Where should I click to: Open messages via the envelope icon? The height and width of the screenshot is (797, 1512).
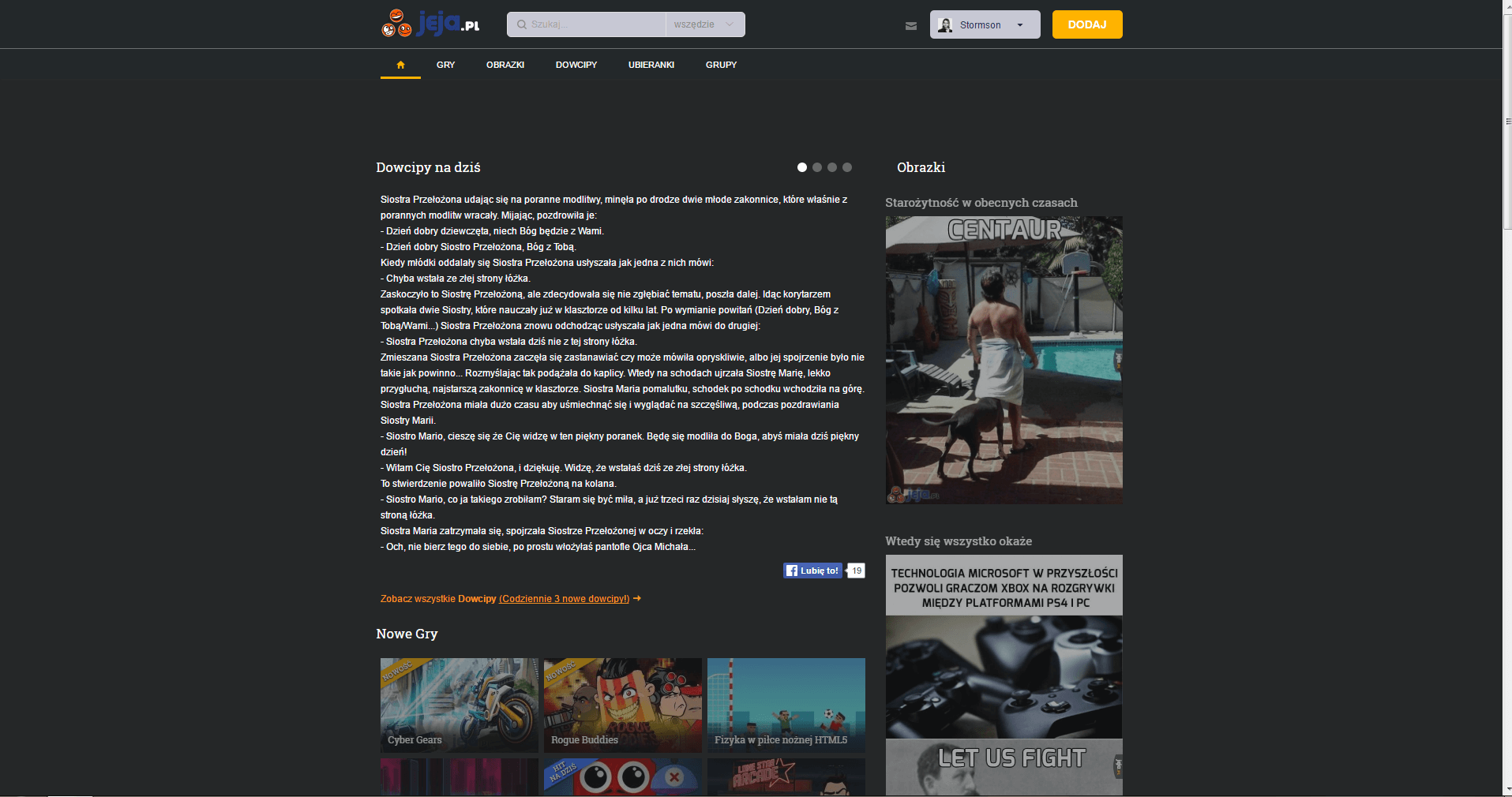[x=910, y=25]
